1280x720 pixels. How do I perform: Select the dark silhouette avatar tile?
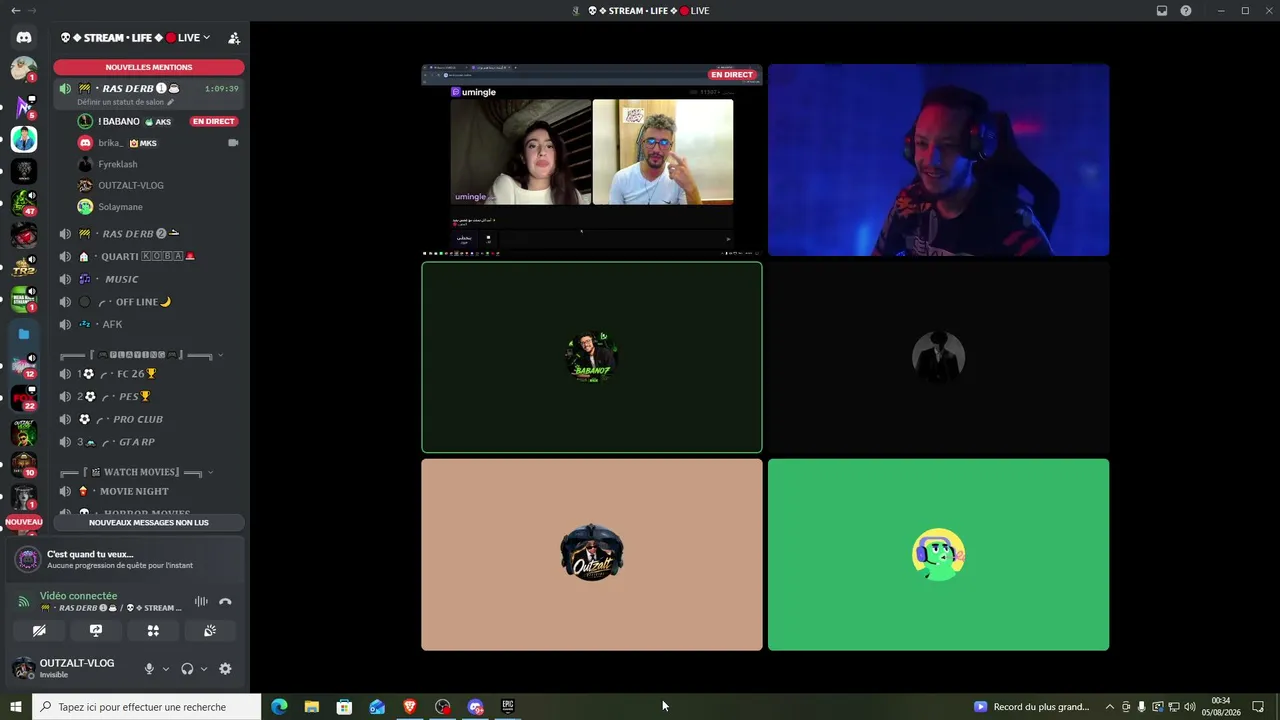[939, 357]
